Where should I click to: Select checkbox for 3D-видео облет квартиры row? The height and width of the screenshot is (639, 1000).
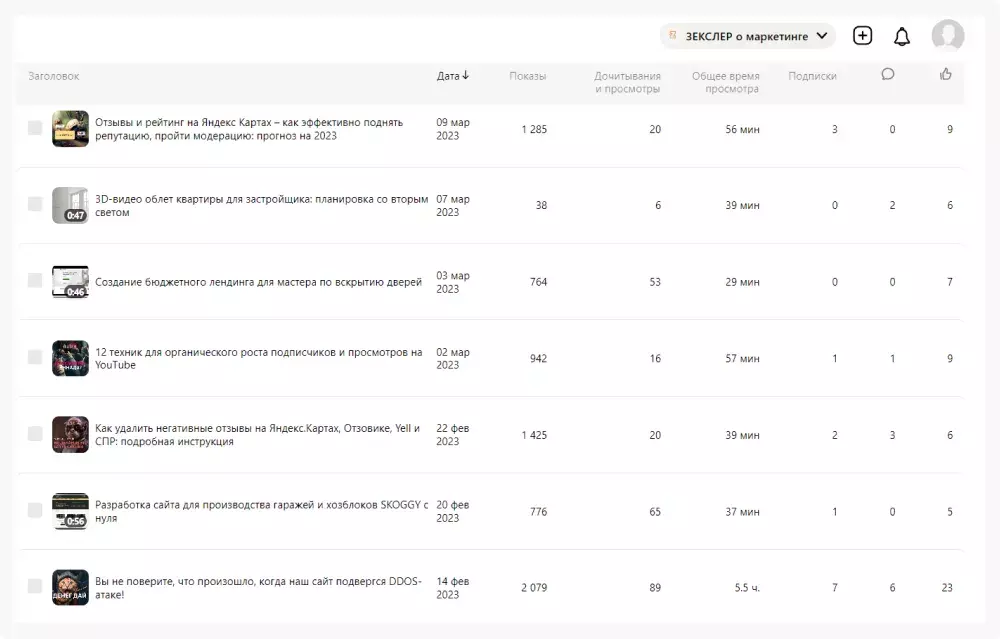tap(35, 204)
